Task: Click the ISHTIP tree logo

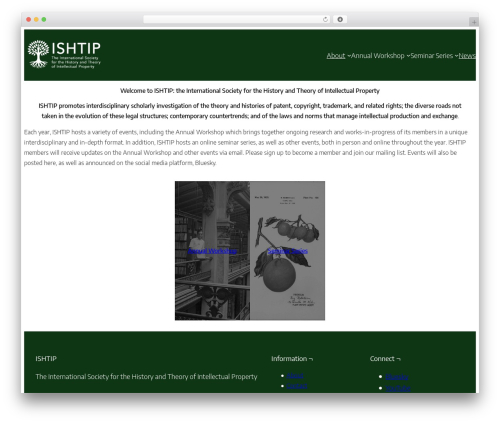Action: point(64,54)
